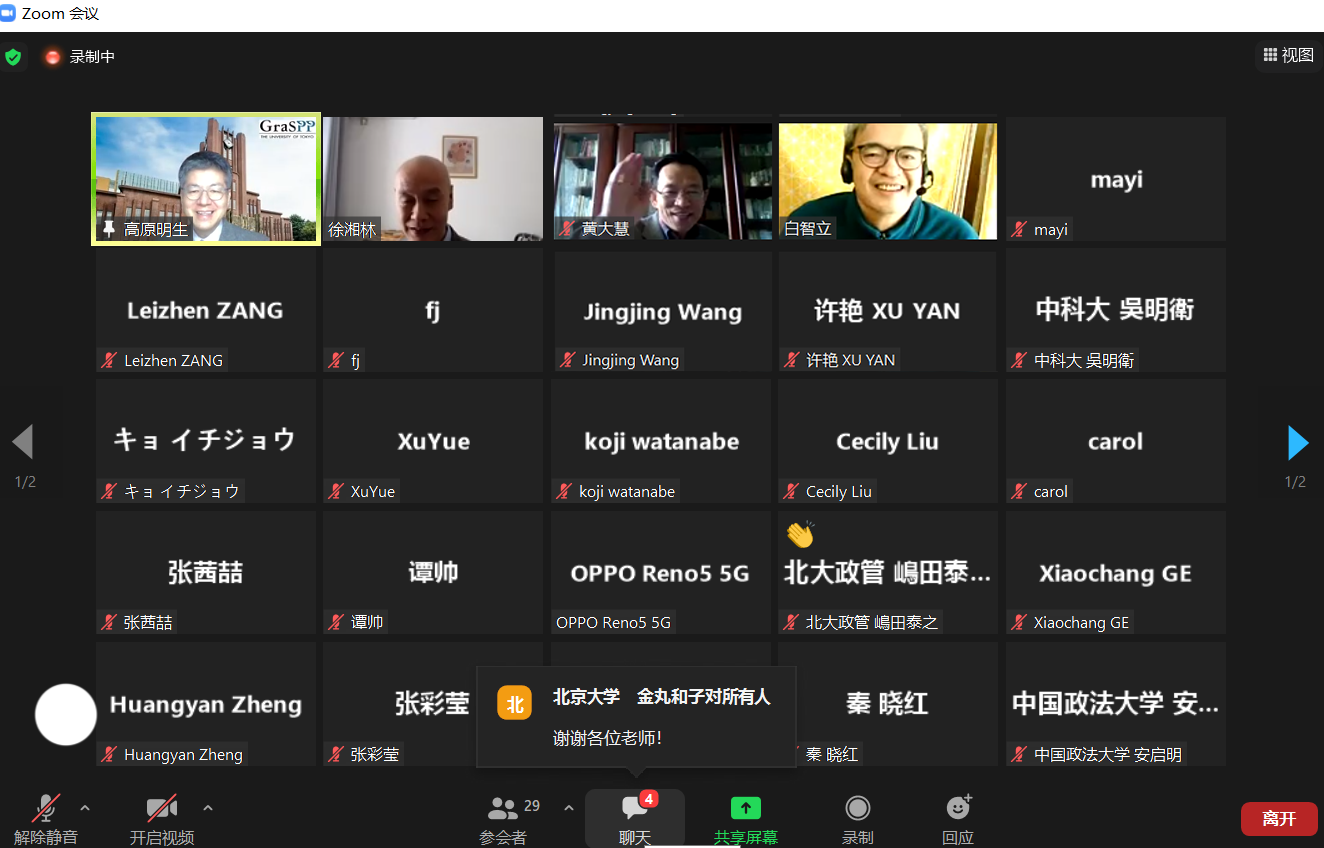Select the koji watanabe participant tile

(661, 441)
